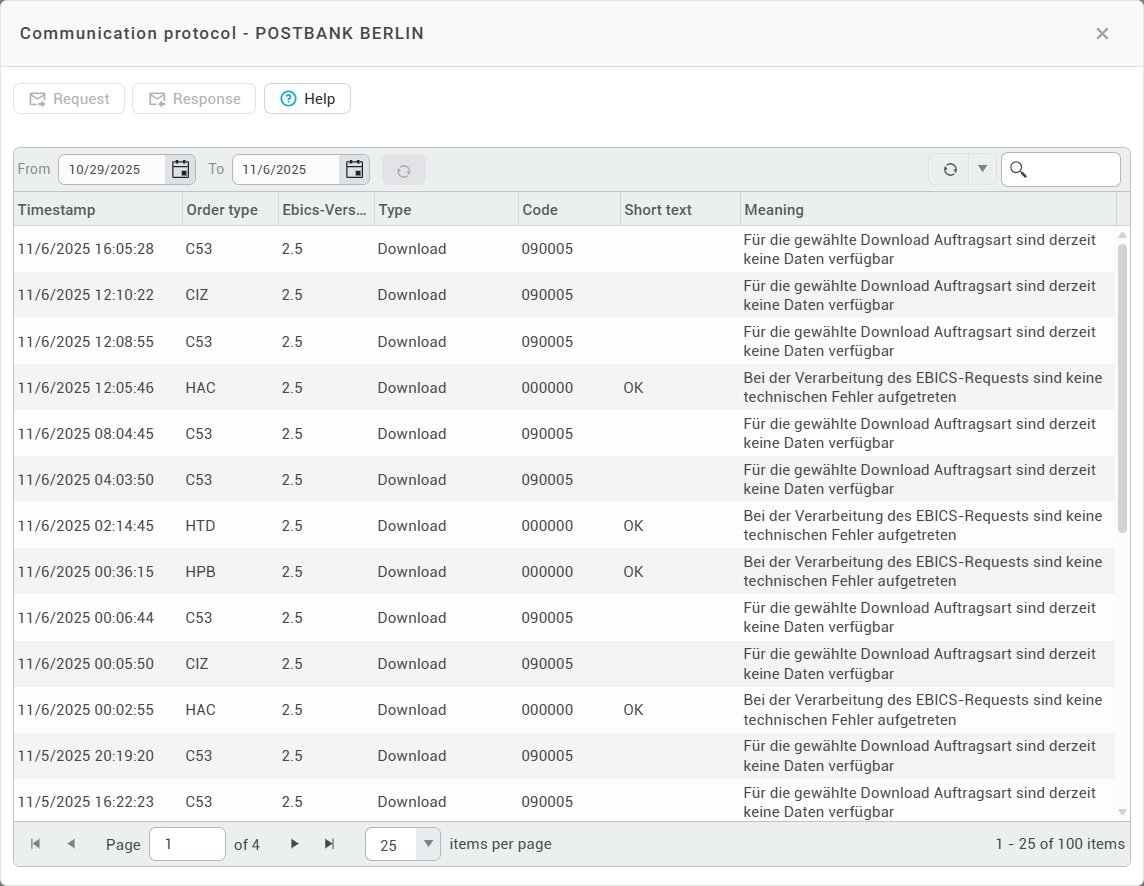Image resolution: width=1144 pixels, height=886 pixels.
Task: Go to the next page
Action: (x=294, y=844)
